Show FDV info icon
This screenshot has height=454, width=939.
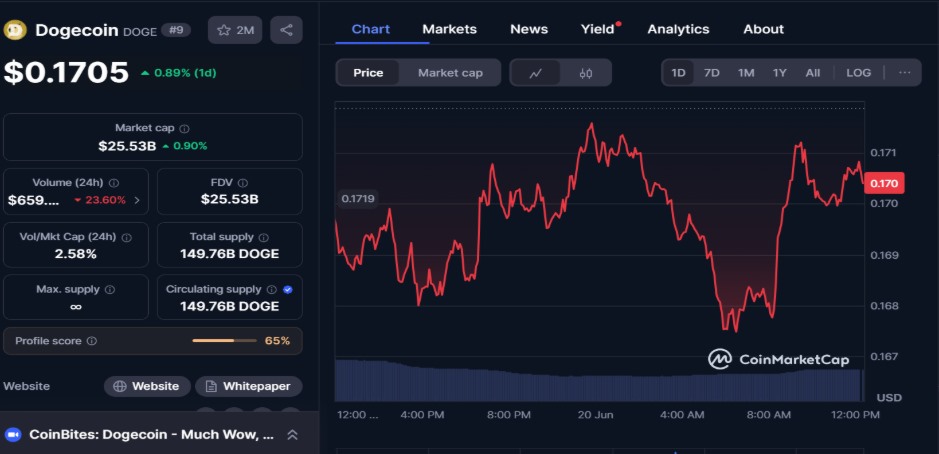(243, 183)
